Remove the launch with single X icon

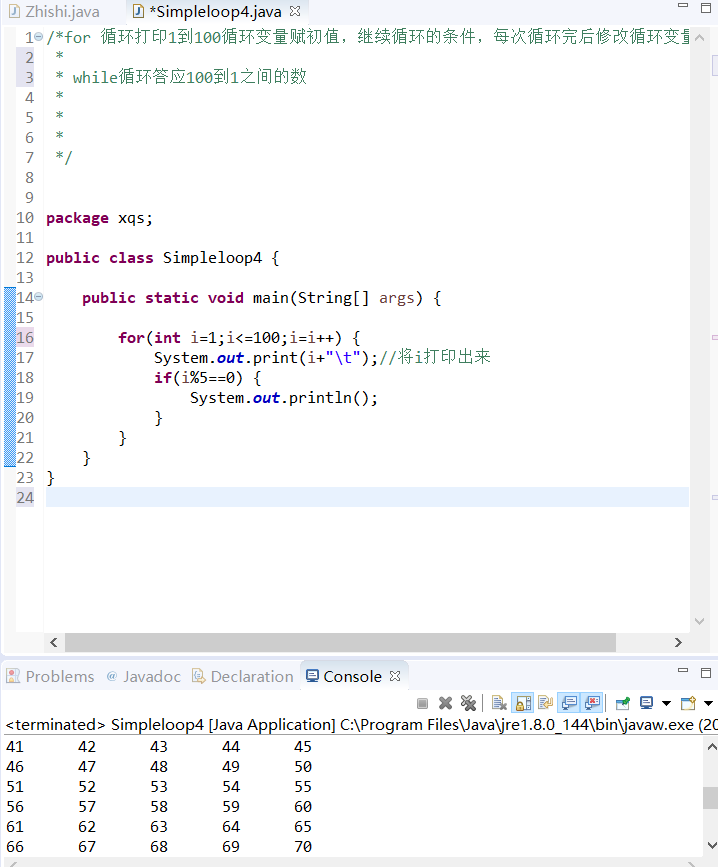tap(445, 703)
